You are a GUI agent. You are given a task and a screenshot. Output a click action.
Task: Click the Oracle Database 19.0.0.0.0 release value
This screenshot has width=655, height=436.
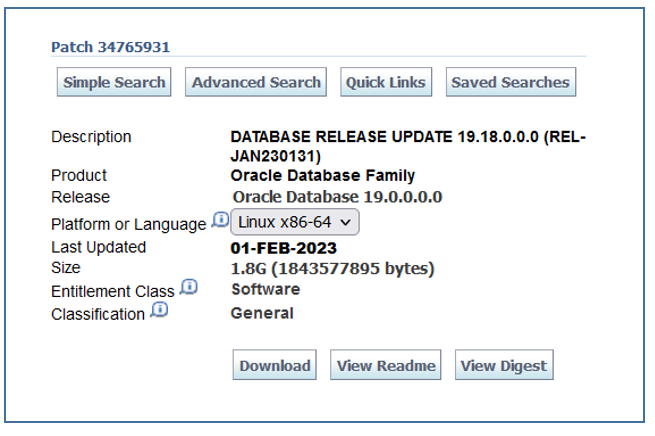click(337, 197)
